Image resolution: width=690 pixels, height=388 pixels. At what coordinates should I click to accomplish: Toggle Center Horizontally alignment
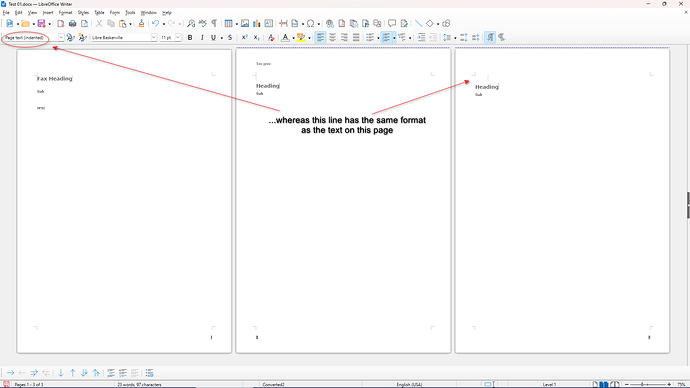[x=332, y=38]
